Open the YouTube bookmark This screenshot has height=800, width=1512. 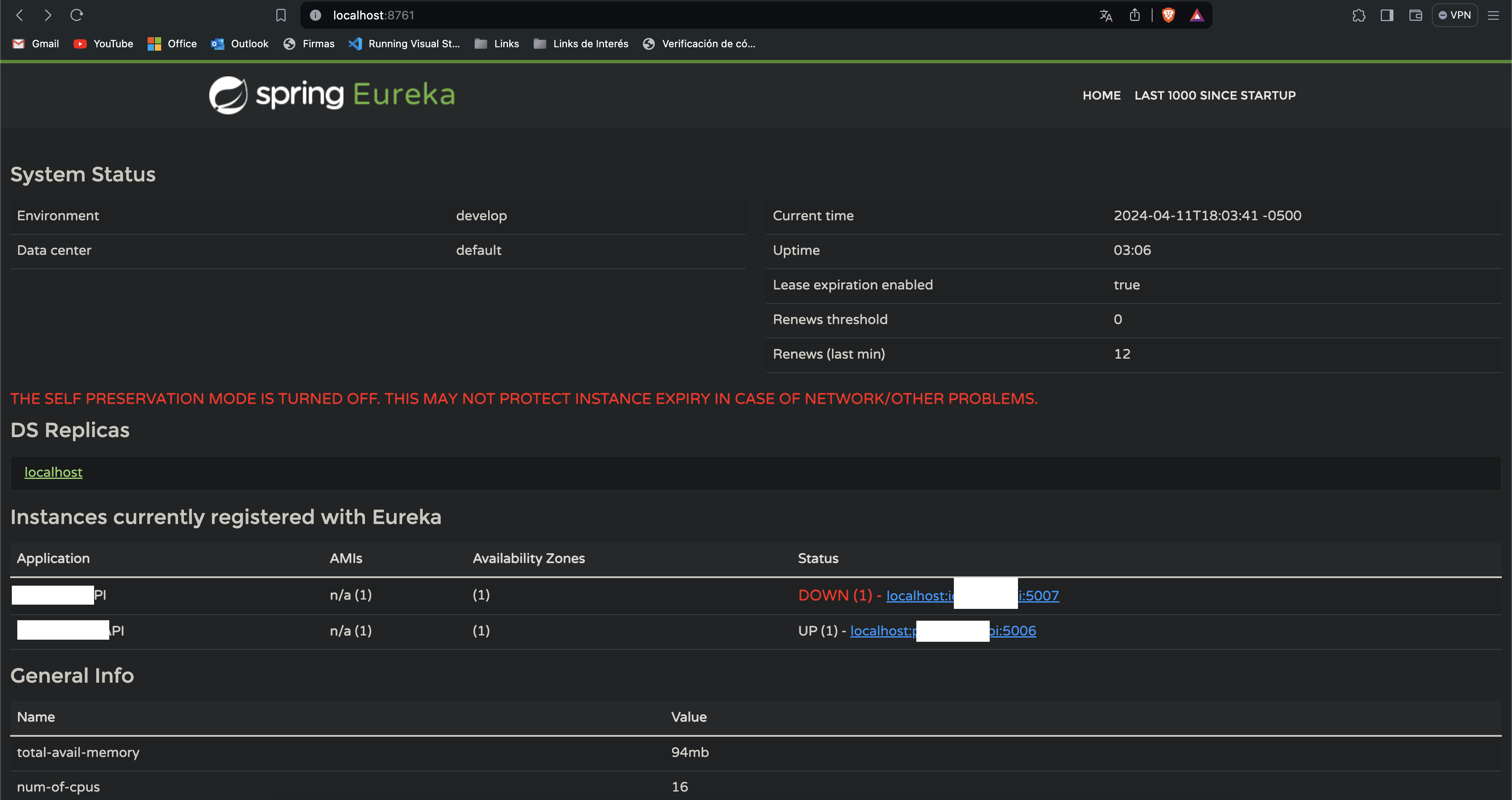103,43
